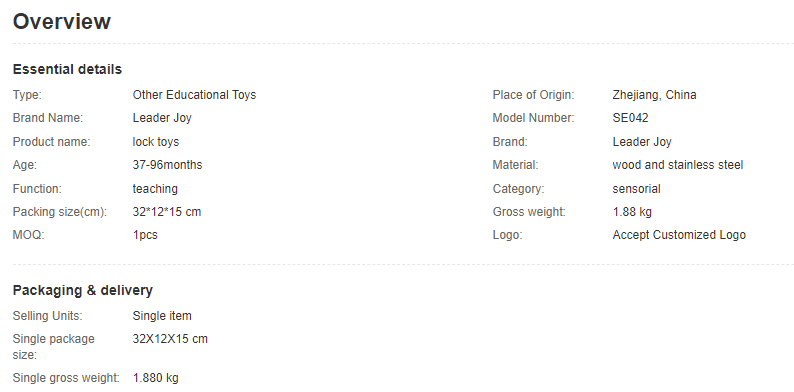Select the Essential details section title
Image resolution: width=794 pixels, height=392 pixels.
coord(67,69)
